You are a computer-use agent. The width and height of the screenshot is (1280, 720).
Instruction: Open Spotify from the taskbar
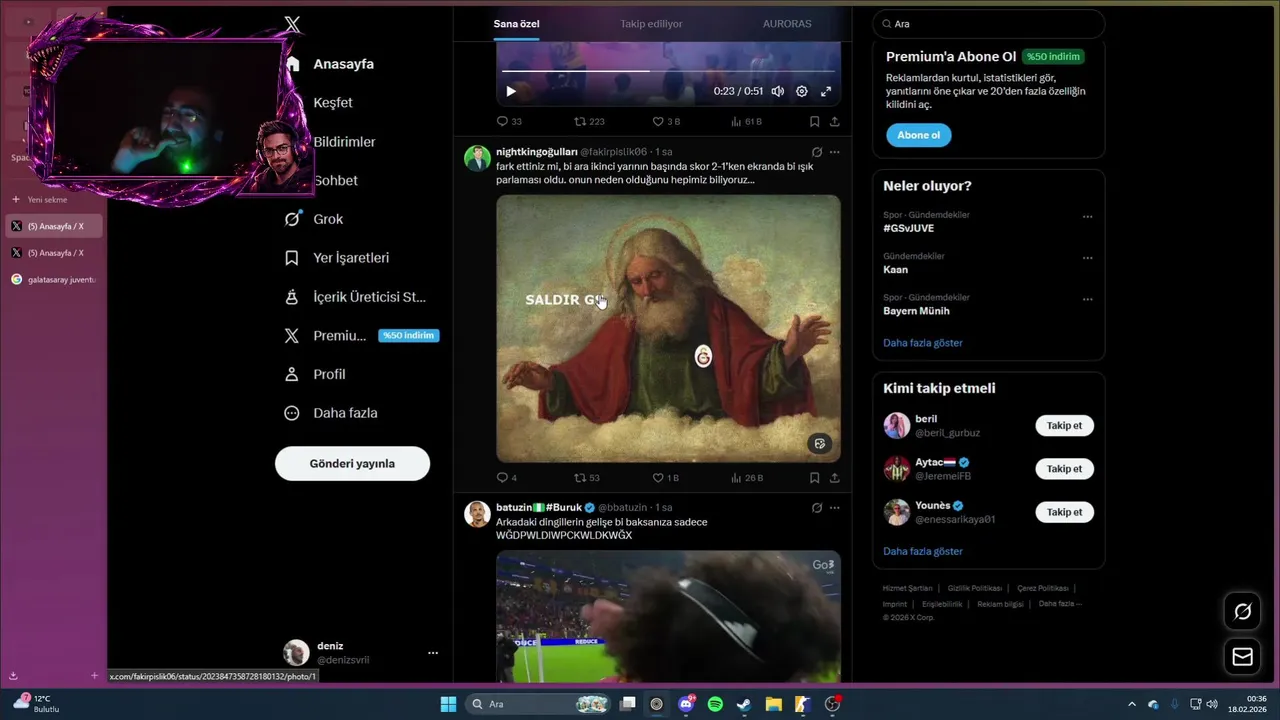(715, 704)
